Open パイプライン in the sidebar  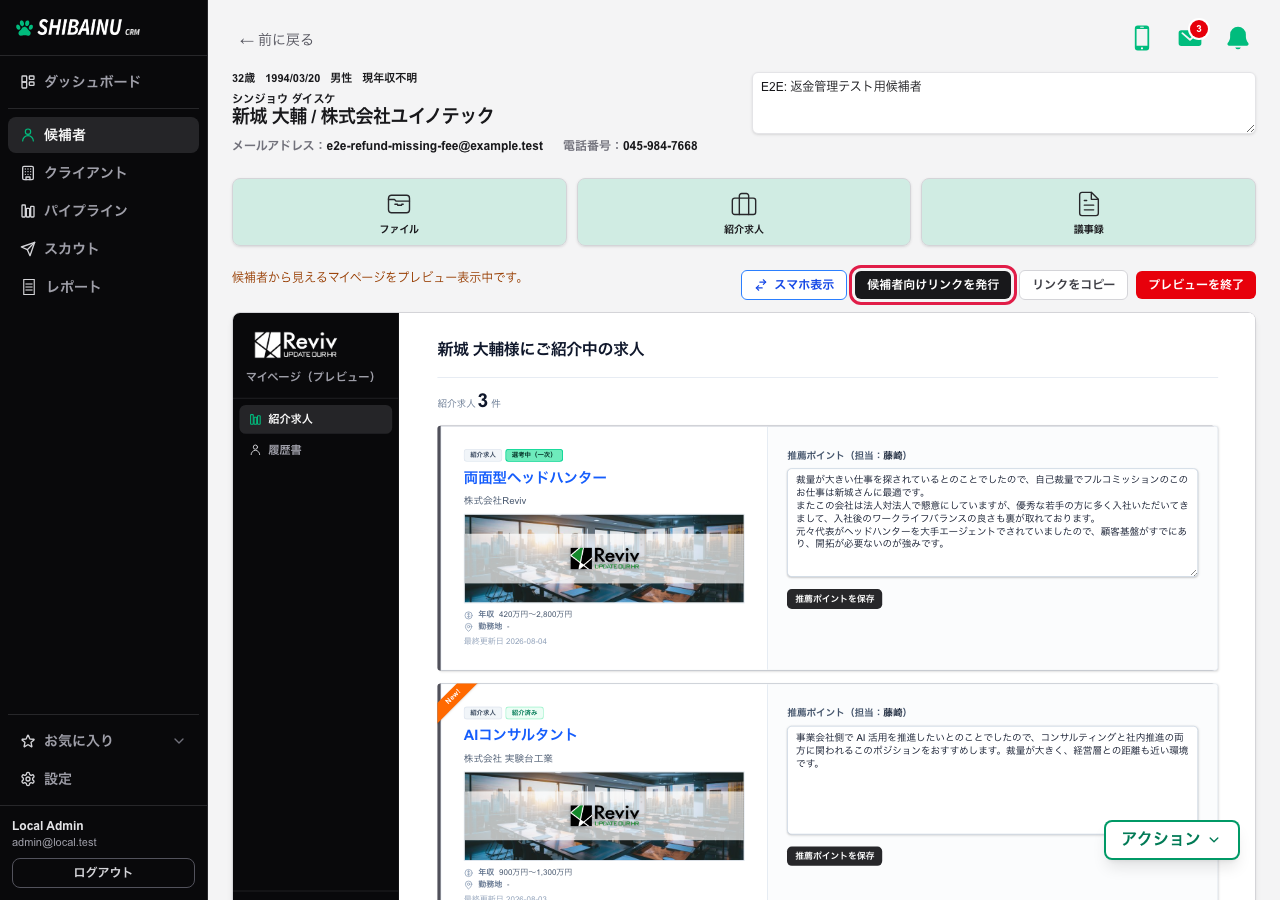point(104,211)
